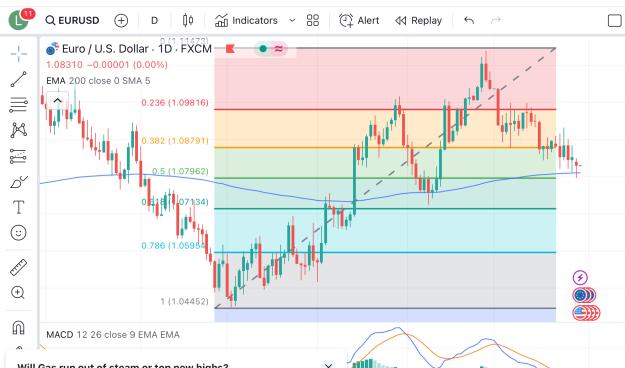625x368 pixels.
Task: Select the forecast and measurement tool
Action: [18, 156]
